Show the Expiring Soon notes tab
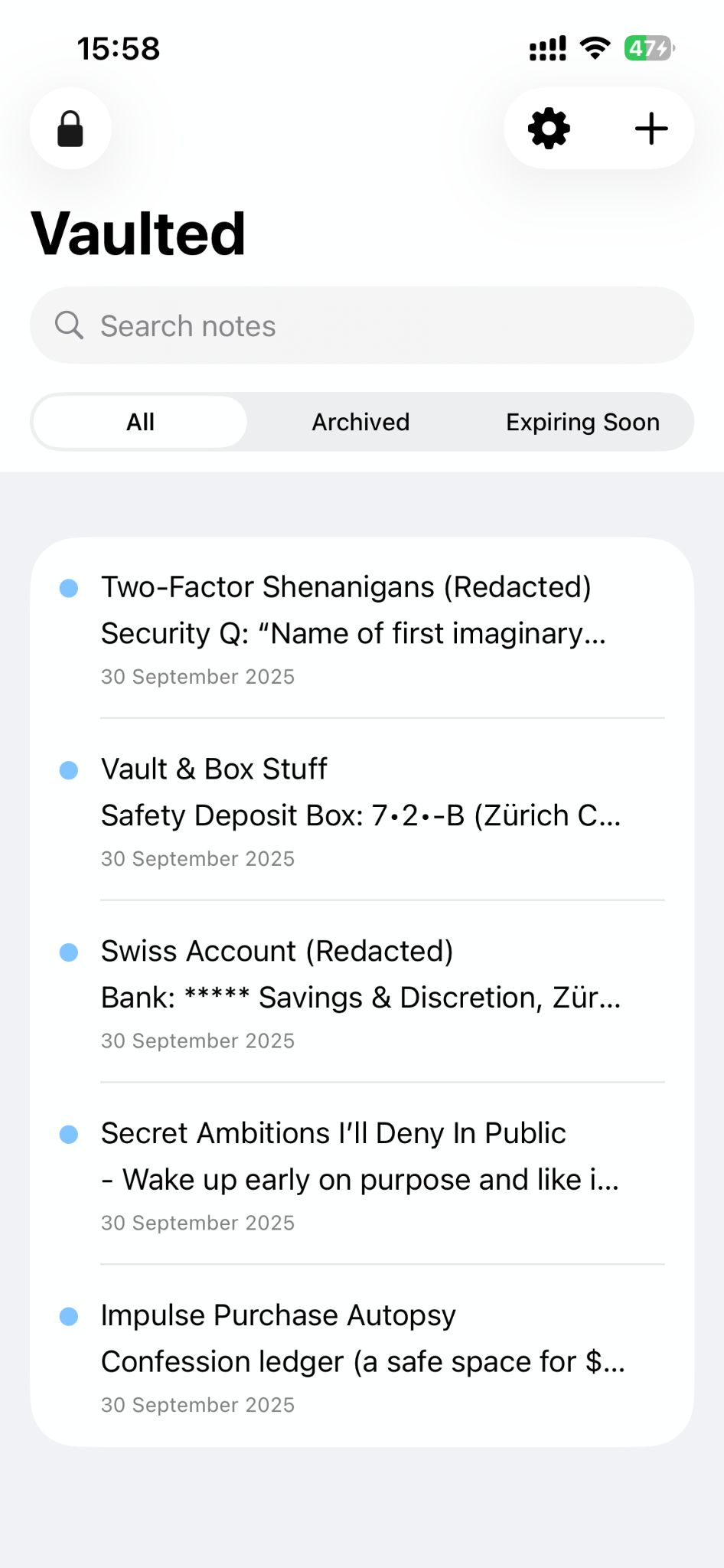Viewport: 724px width, 1568px height. [x=582, y=422]
